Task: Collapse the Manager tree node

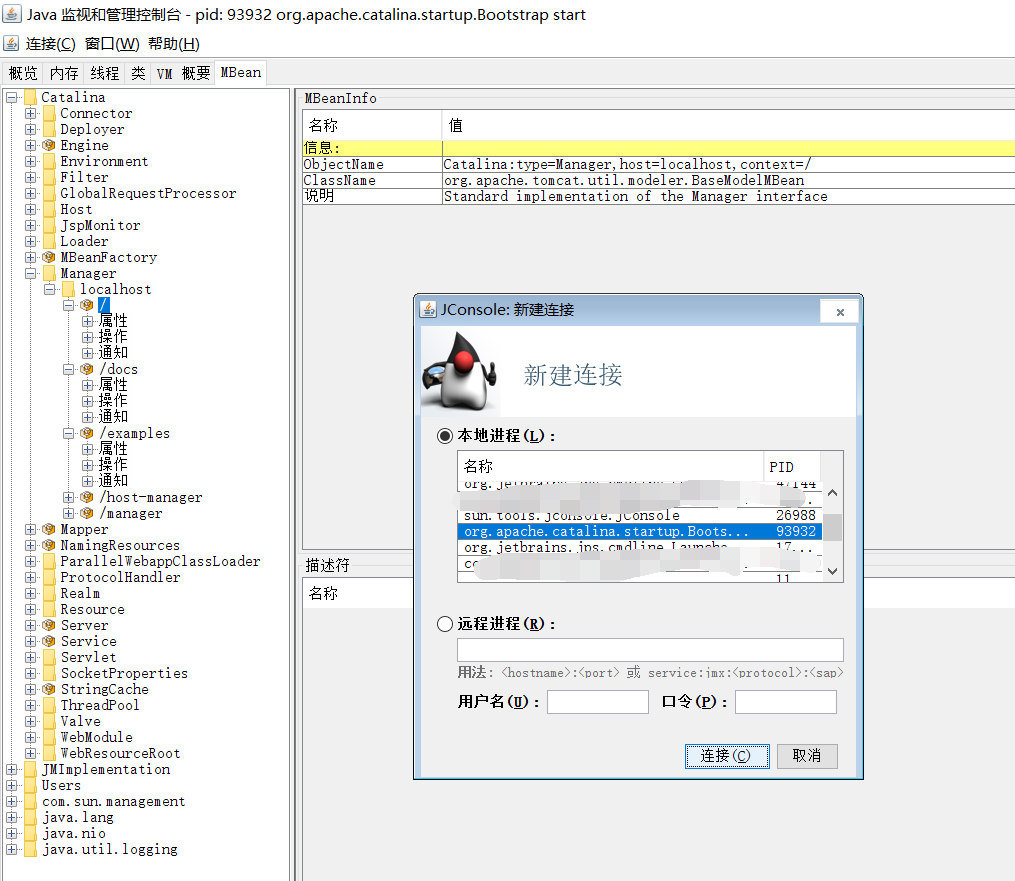Action: point(32,273)
